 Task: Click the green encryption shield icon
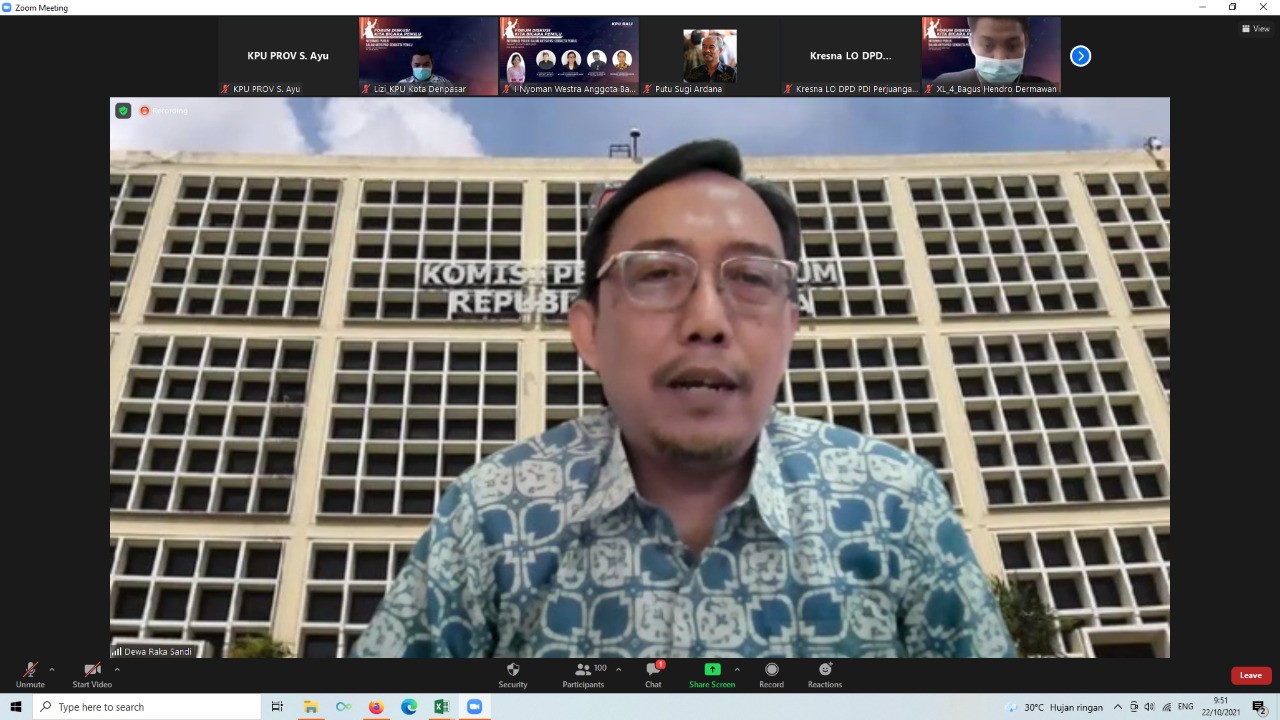pos(123,111)
